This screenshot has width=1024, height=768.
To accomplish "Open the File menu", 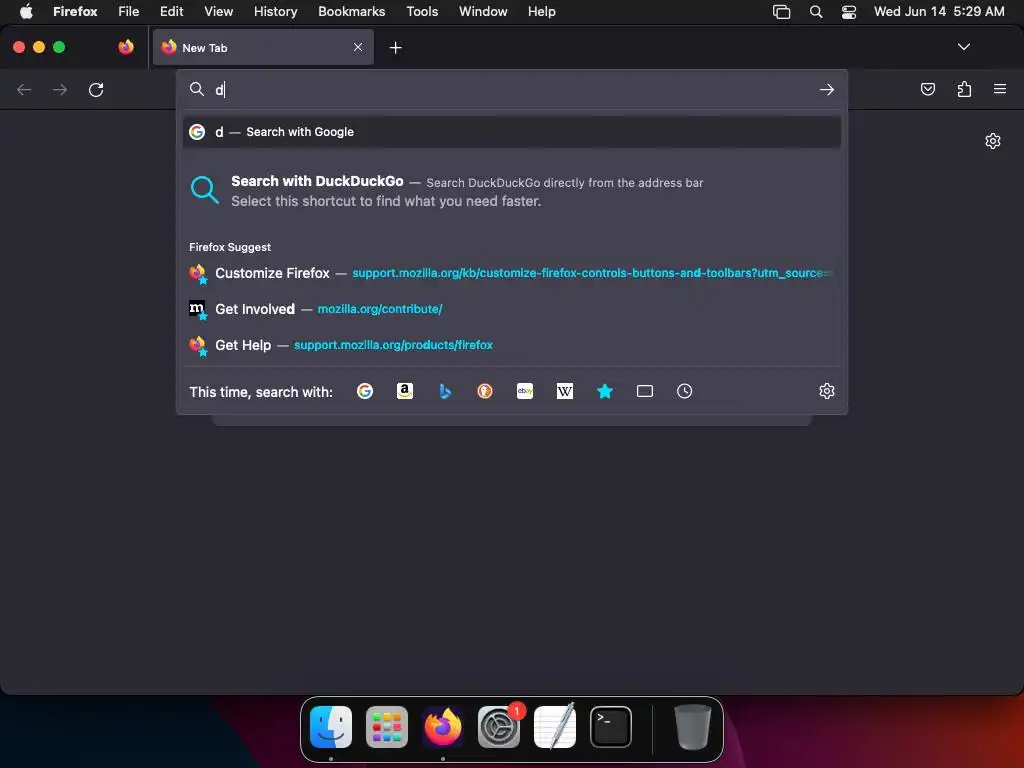I will pyautogui.click(x=129, y=11).
